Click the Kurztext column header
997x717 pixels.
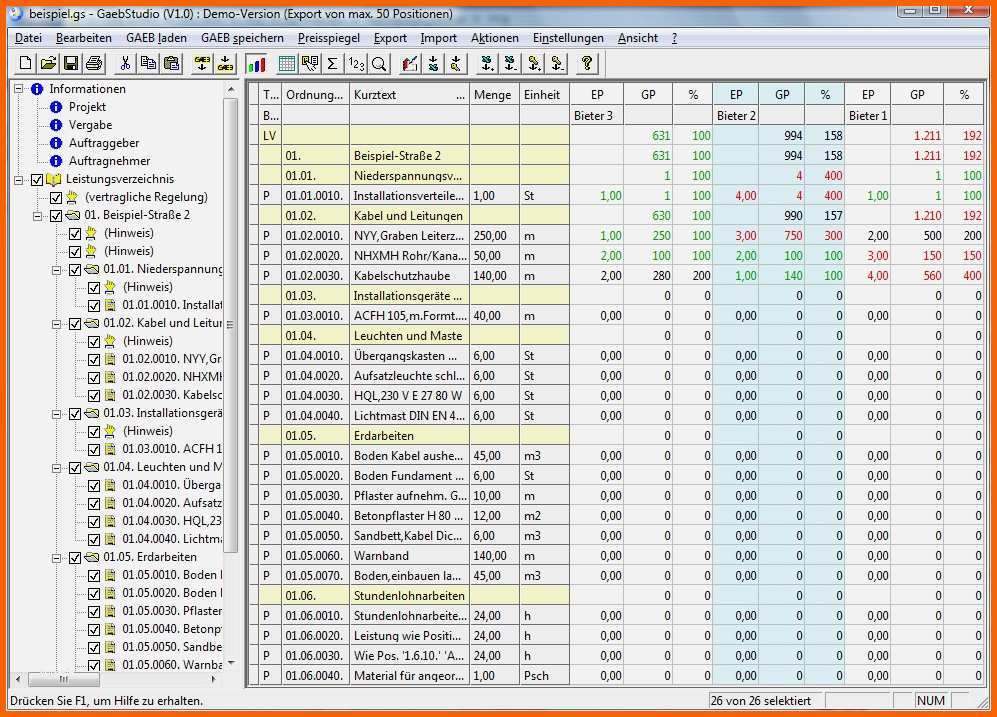409,95
